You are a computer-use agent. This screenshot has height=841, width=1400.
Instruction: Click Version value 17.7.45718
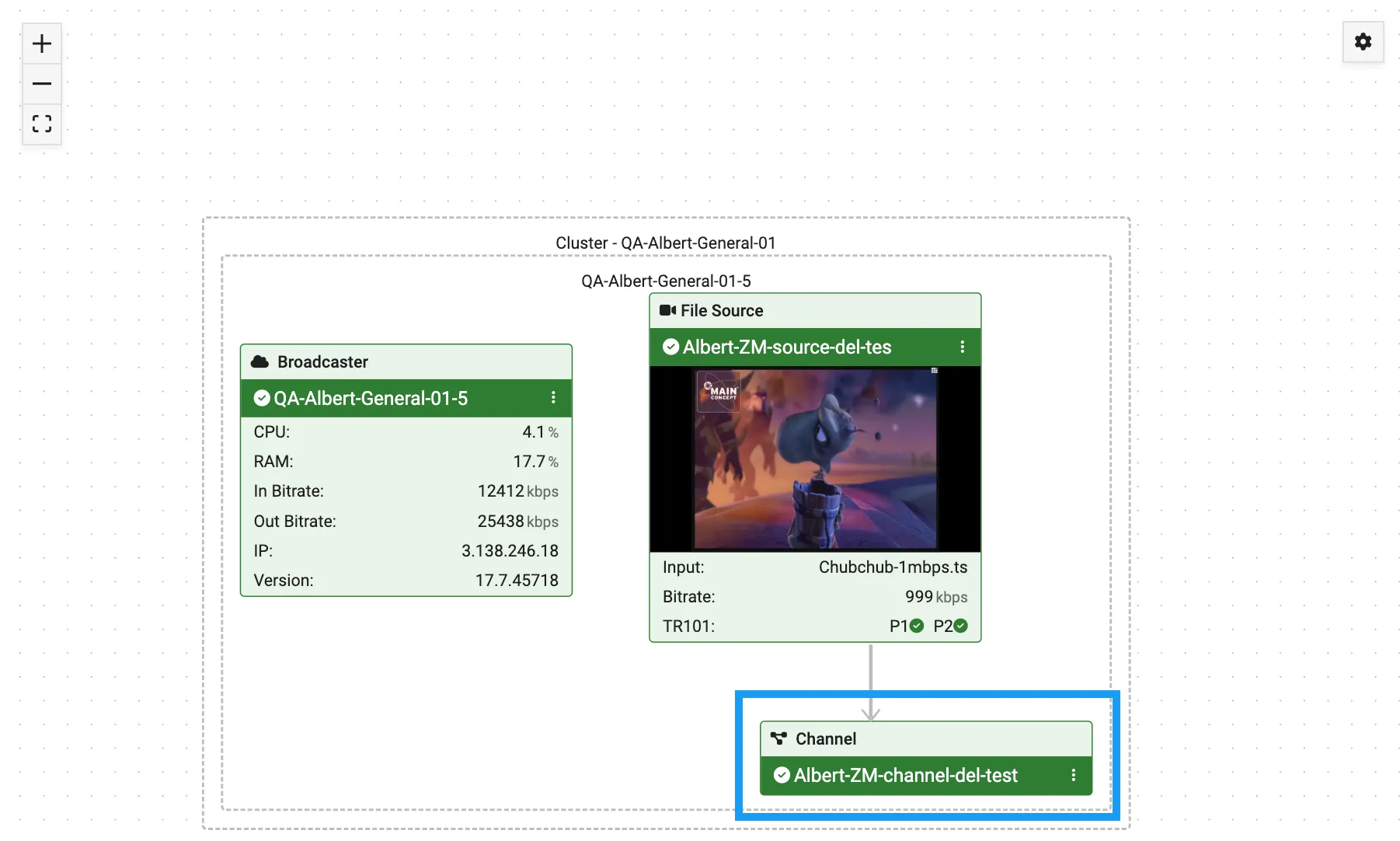(517, 580)
